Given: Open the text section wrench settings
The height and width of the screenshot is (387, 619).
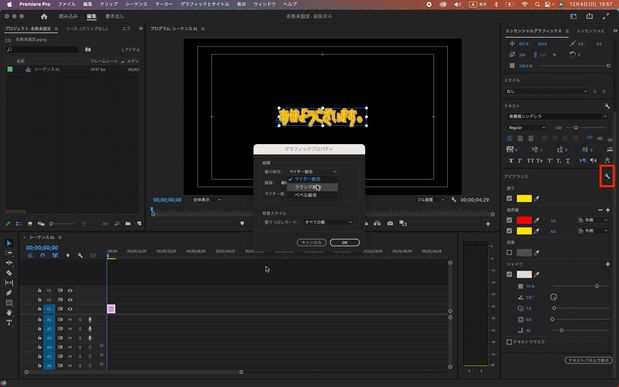Looking at the screenshot, I should coord(607,106).
